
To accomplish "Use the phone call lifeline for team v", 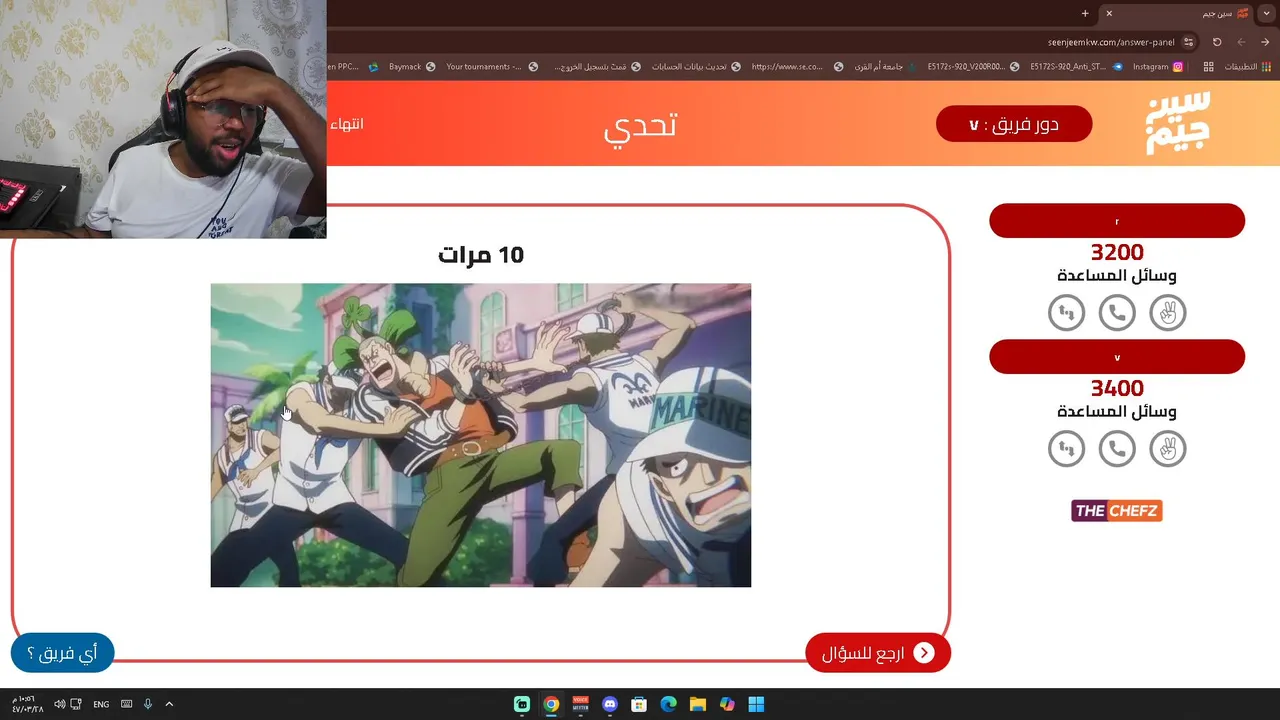I will tap(1117, 449).
